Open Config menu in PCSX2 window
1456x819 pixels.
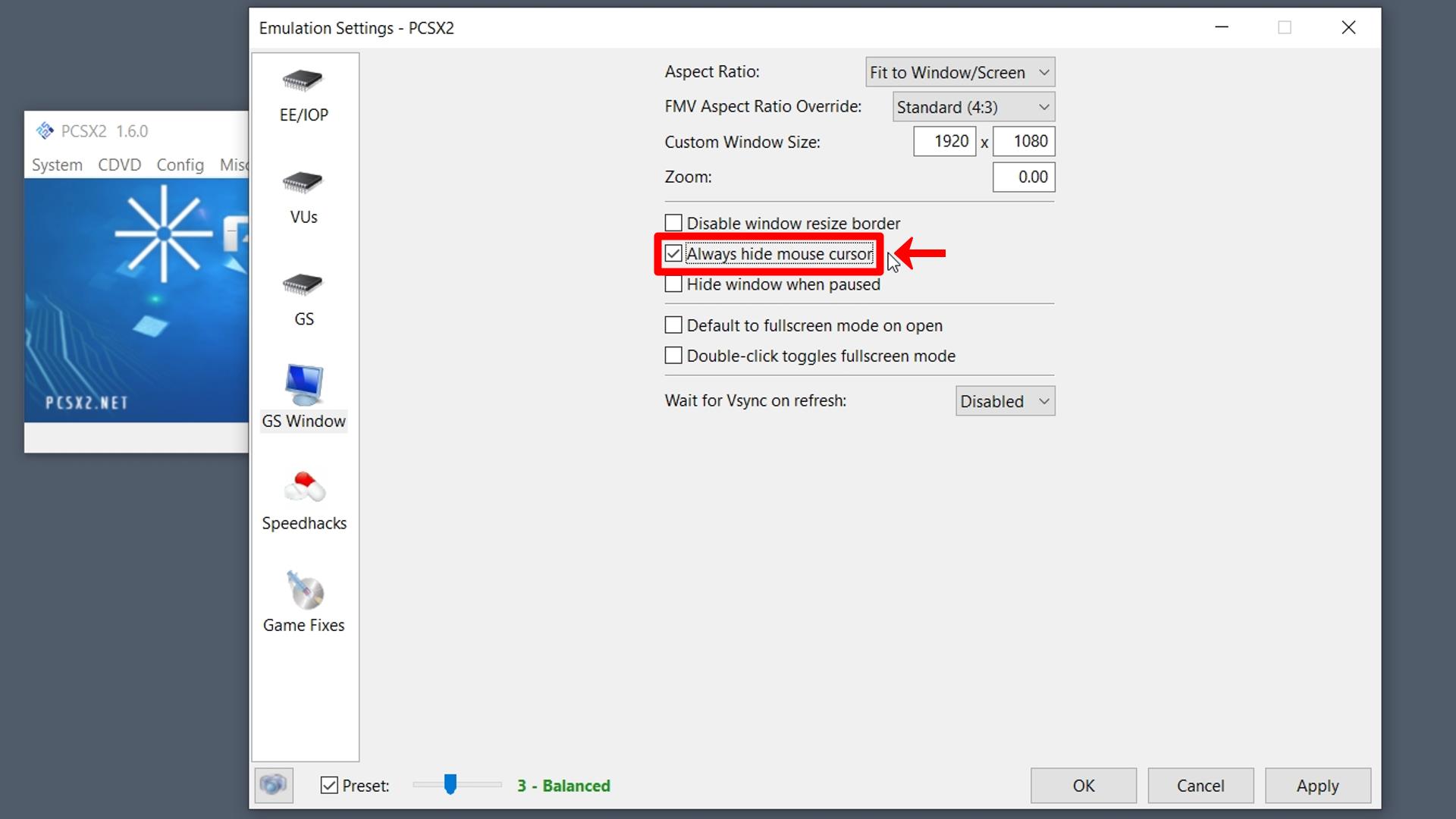[180, 165]
